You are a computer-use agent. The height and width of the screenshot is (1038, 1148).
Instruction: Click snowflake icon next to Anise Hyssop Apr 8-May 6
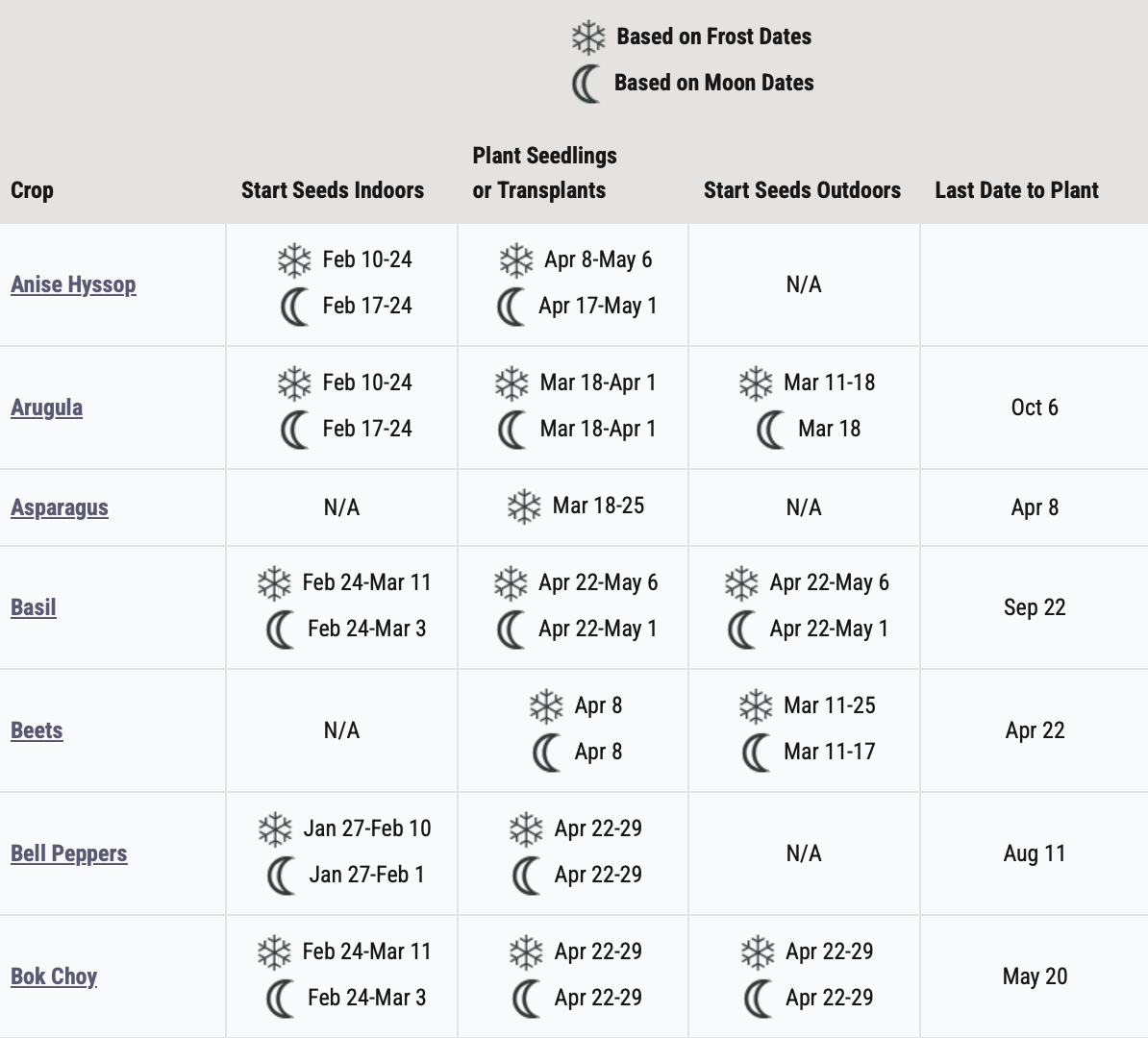tap(516, 259)
